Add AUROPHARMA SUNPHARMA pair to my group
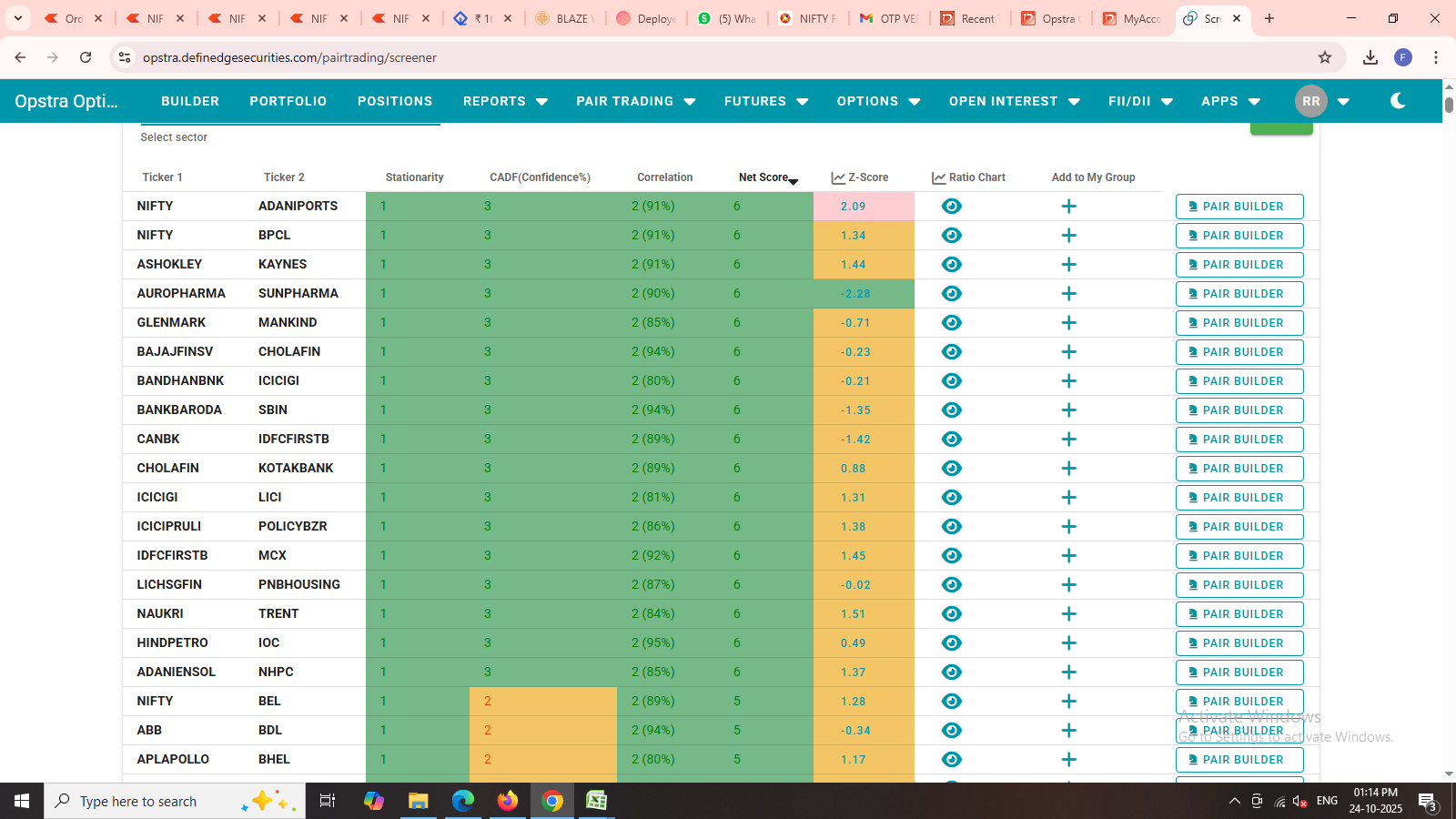 [1068, 294]
